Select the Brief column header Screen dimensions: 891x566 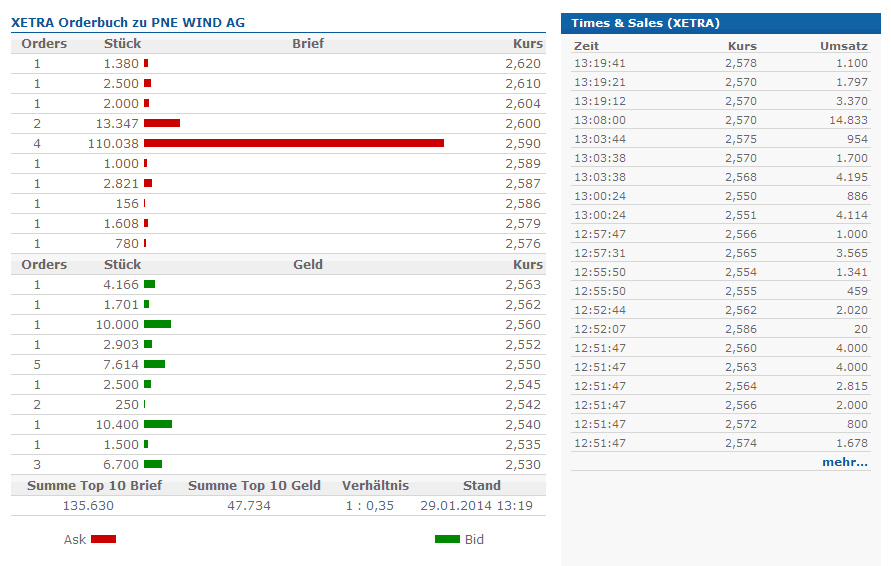[x=308, y=44]
